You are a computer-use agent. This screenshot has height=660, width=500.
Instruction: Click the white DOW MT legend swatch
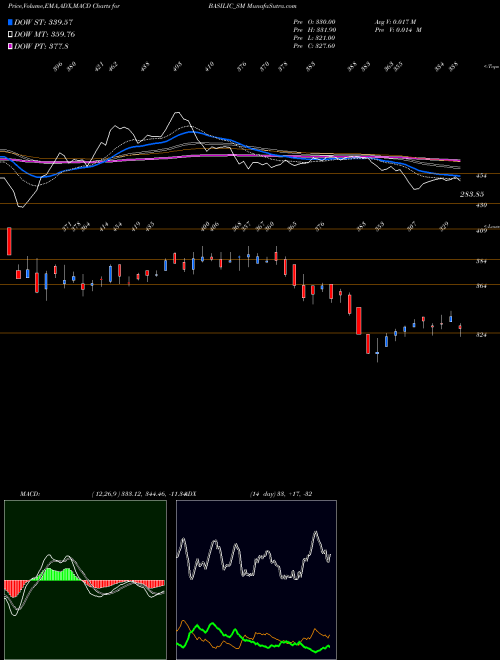tap(10, 34)
